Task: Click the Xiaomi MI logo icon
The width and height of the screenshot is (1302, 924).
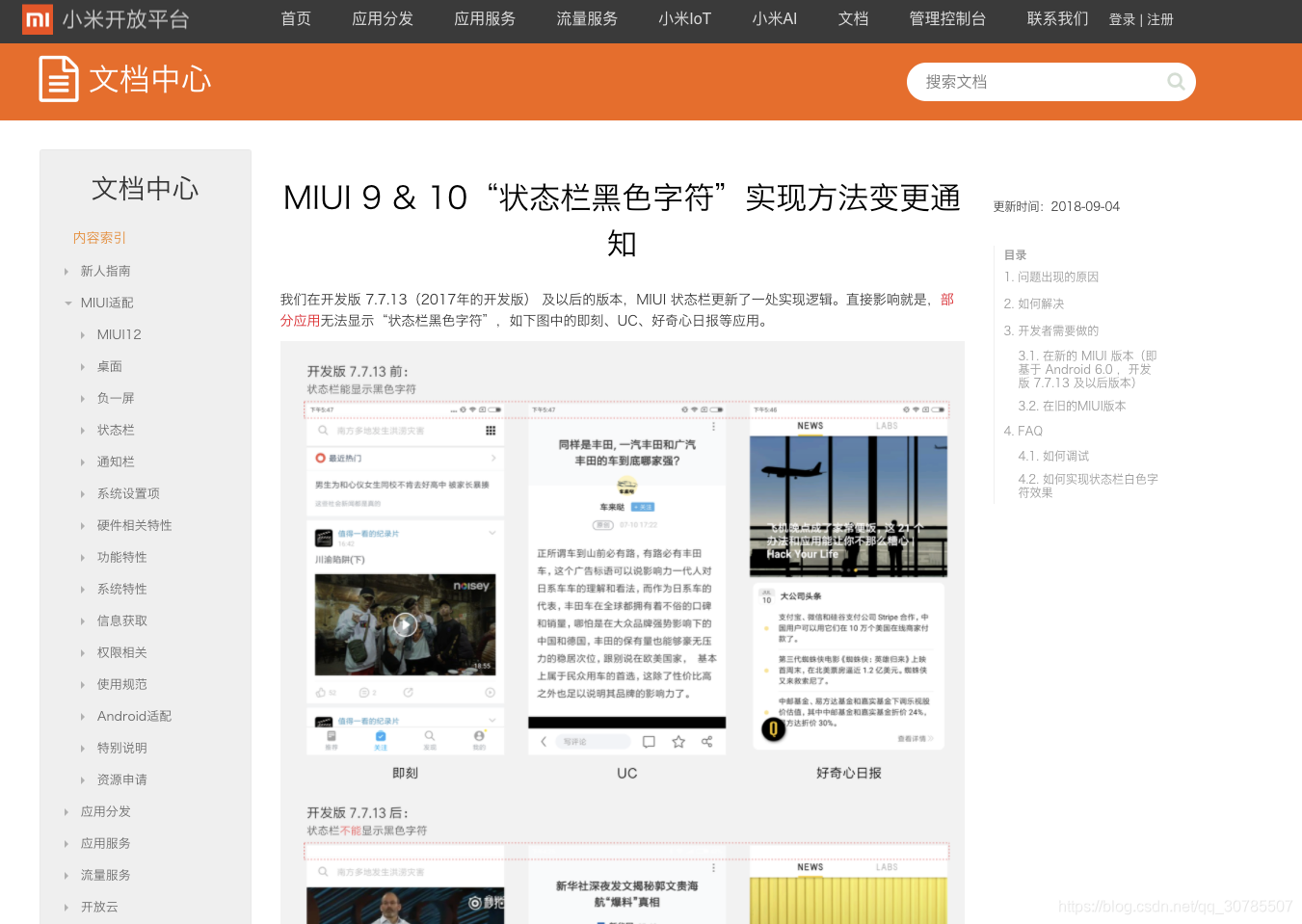Action: 38,19
